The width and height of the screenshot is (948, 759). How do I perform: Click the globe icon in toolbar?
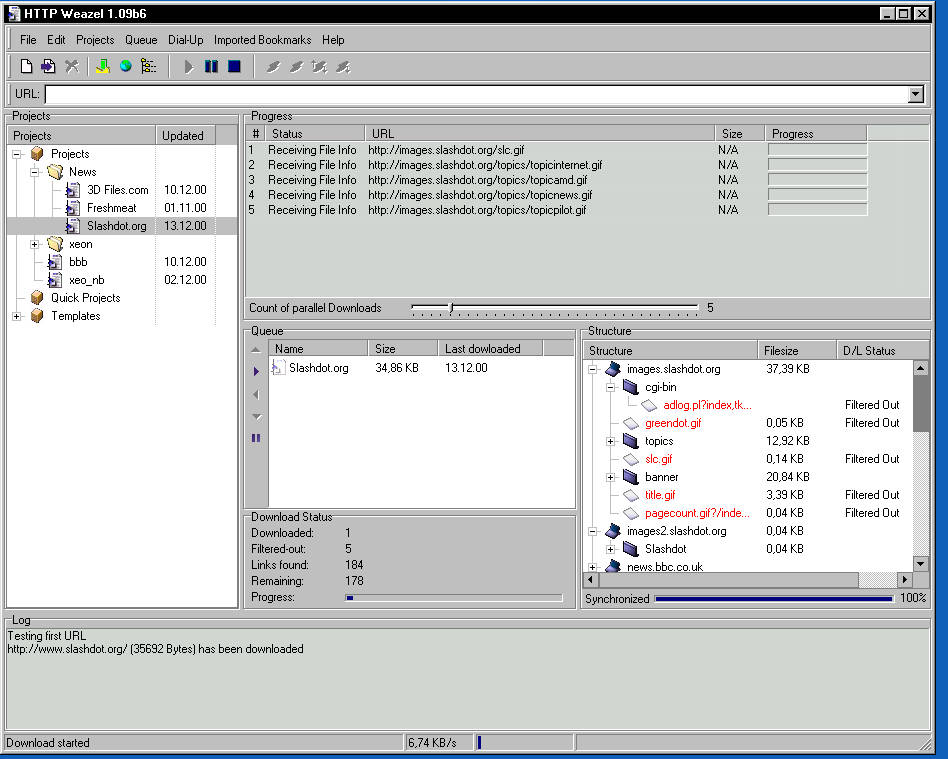[126, 67]
